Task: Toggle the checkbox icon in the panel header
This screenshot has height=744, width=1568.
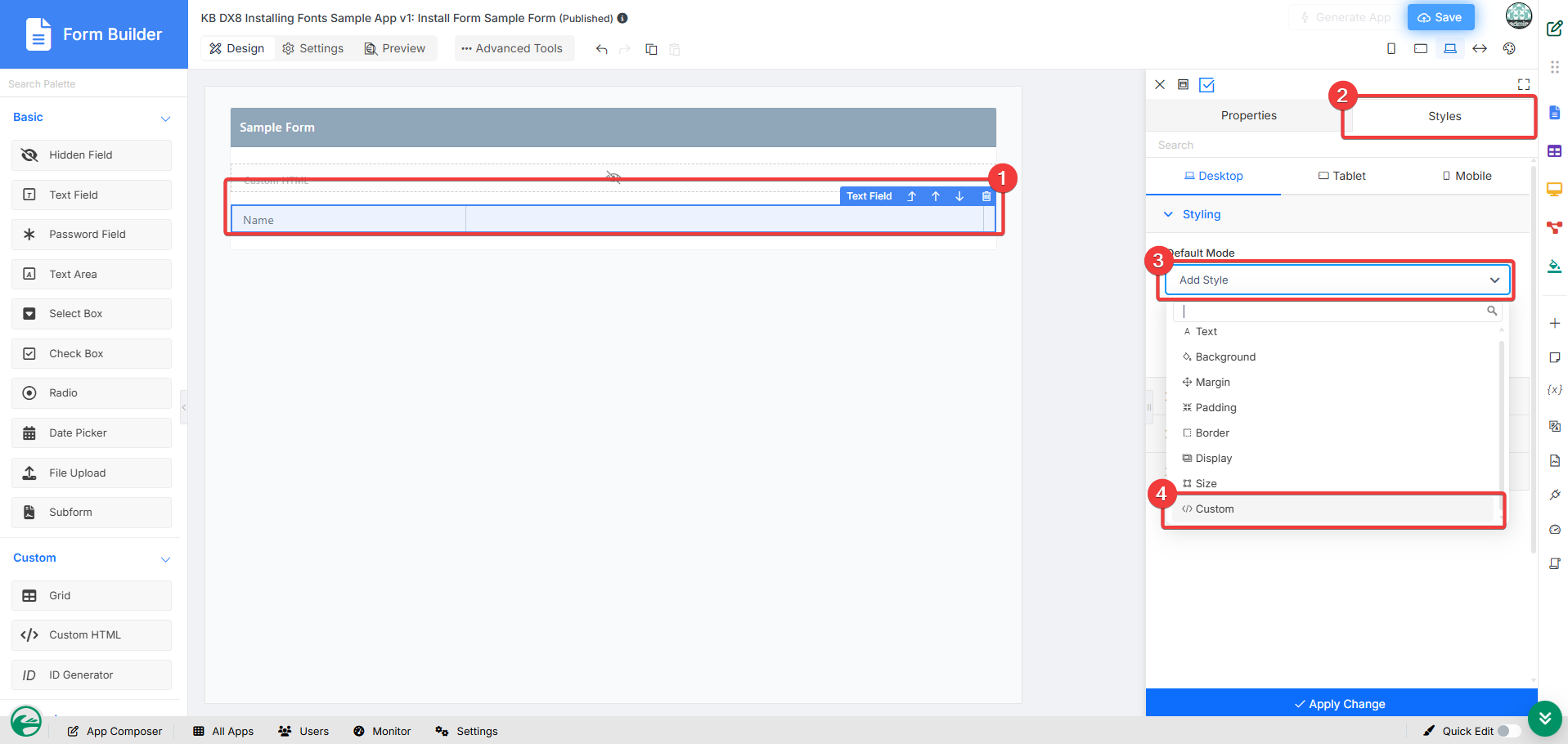Action: pos(1206,84)
